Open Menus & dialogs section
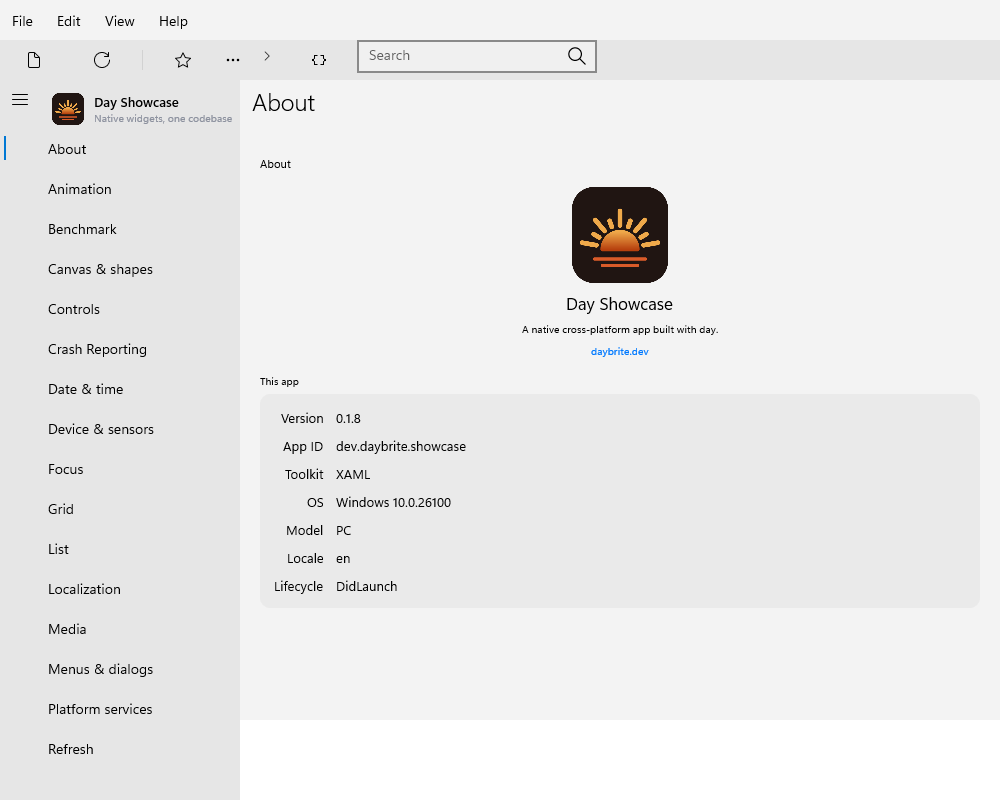 120,669
